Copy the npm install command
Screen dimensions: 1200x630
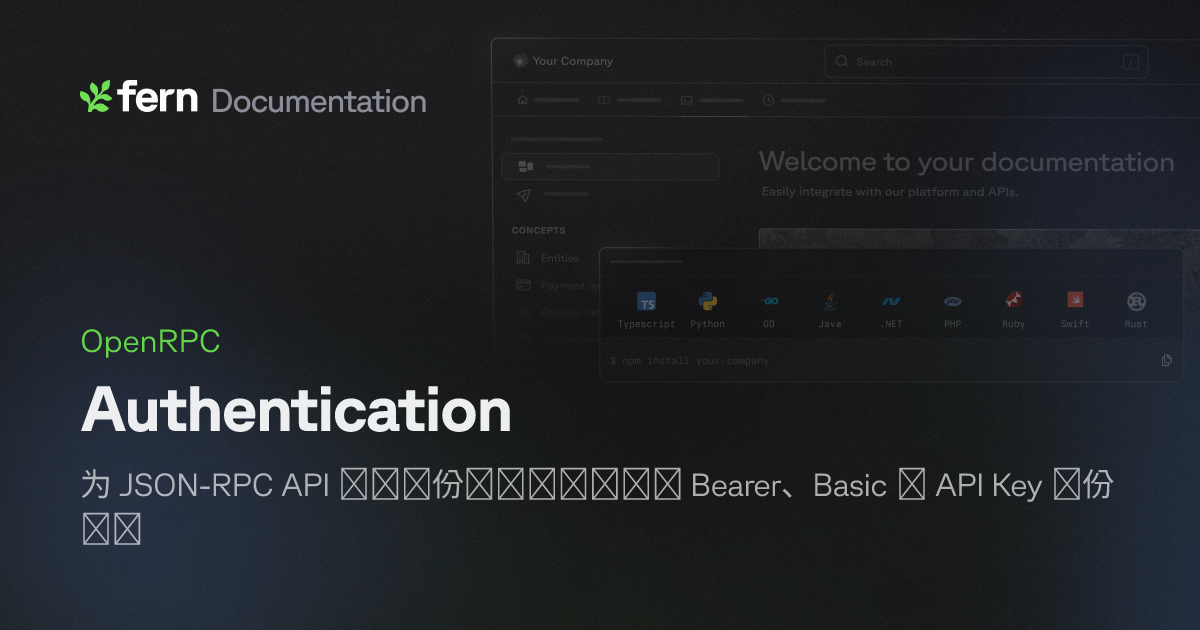click(x=1166, y=360)
